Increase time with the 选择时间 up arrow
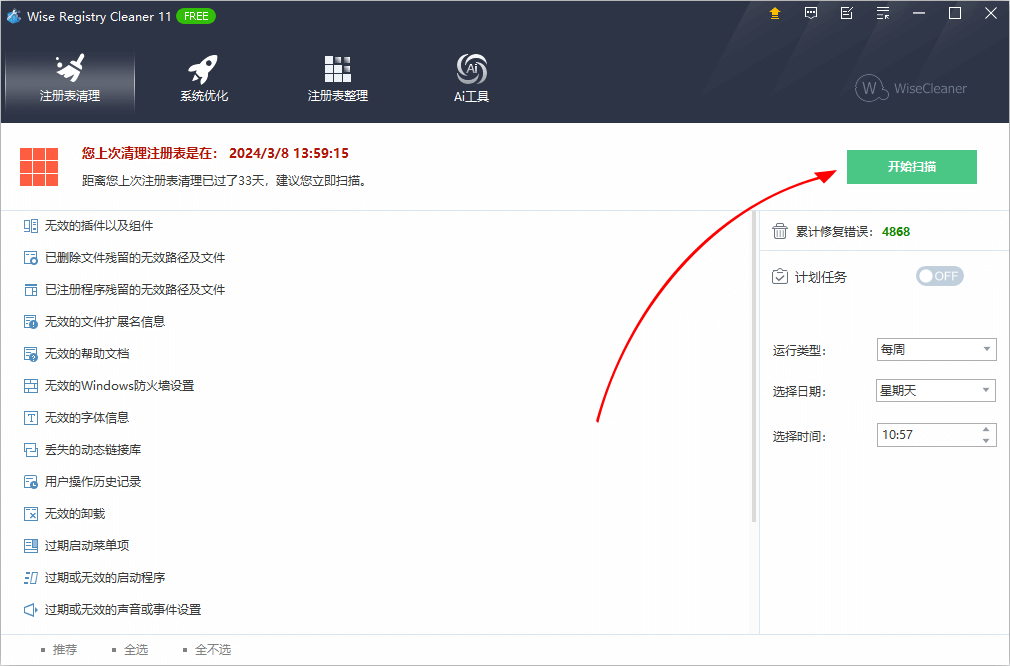1010x666 pixels. (986, 430)
